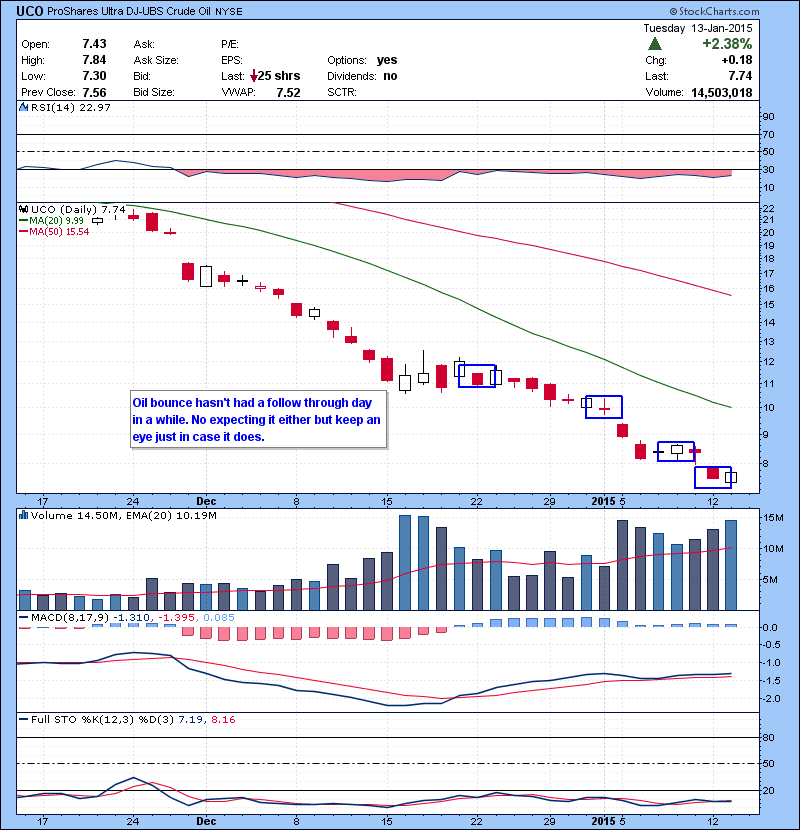Click the oil bounce annotation text box
Viewport: 800px width, 830px height.
coord(258,420)
